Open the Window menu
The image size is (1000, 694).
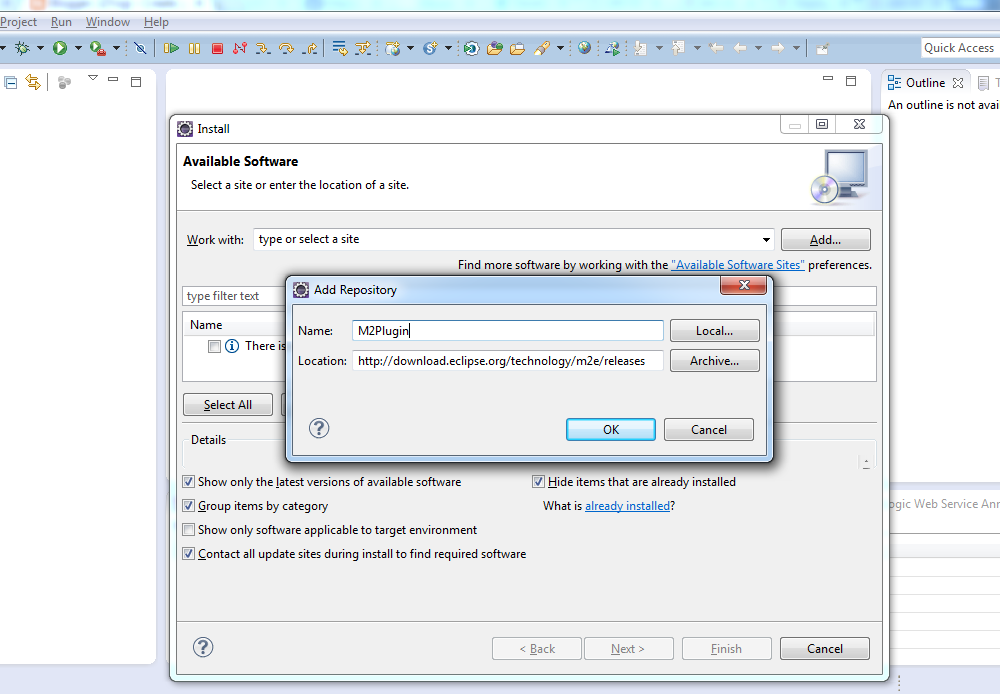(107, 21)
